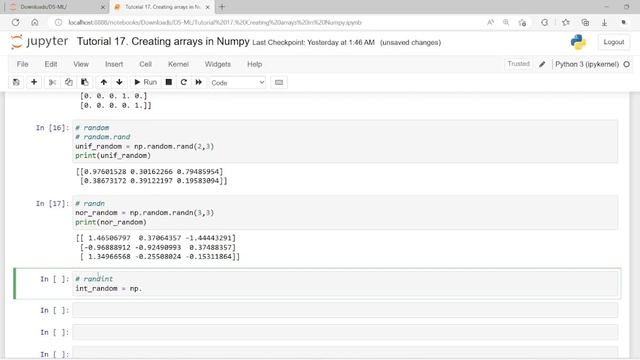Image resolution: width=640 pixels, height=360 pixels.
Task: Click the print(unif_random) line
Action: [x=113, y=156]
